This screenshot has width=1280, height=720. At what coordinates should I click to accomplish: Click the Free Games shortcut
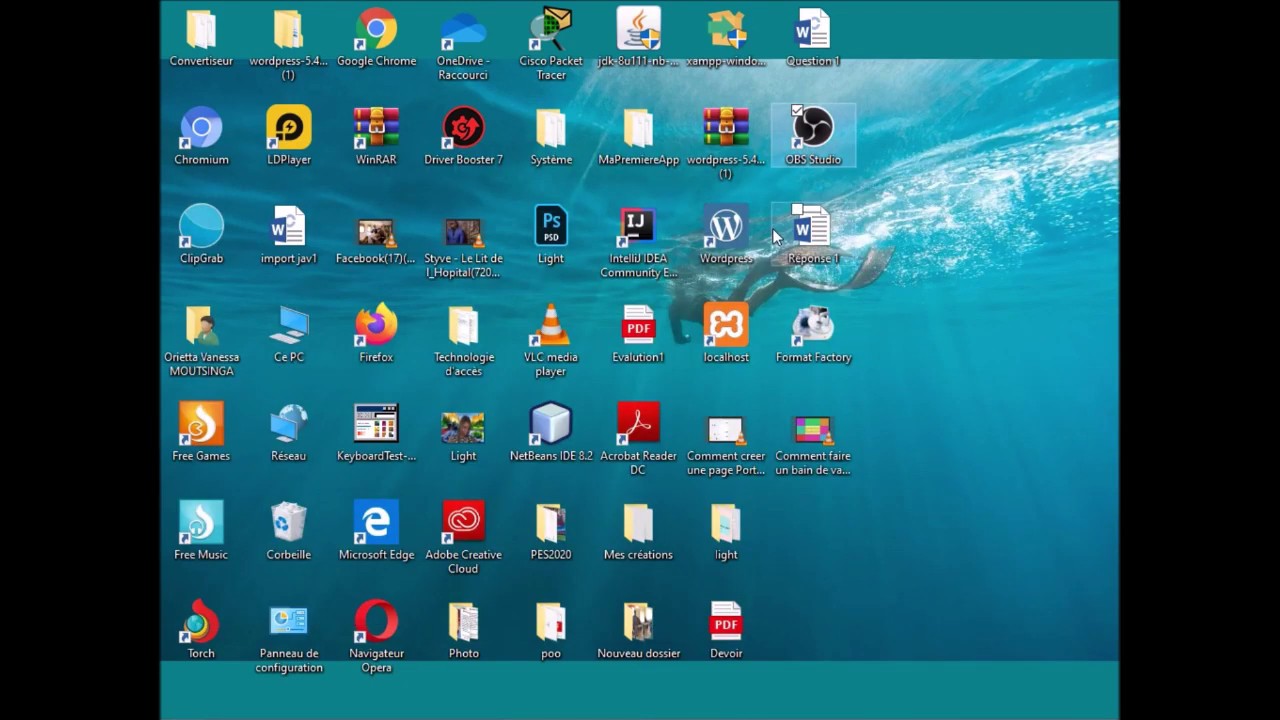click(x=201, y=424)
